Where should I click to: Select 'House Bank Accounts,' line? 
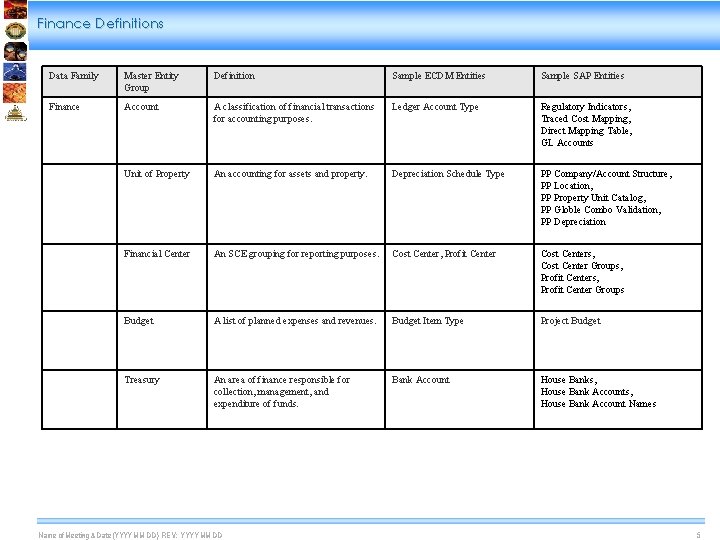click(587, 392)
